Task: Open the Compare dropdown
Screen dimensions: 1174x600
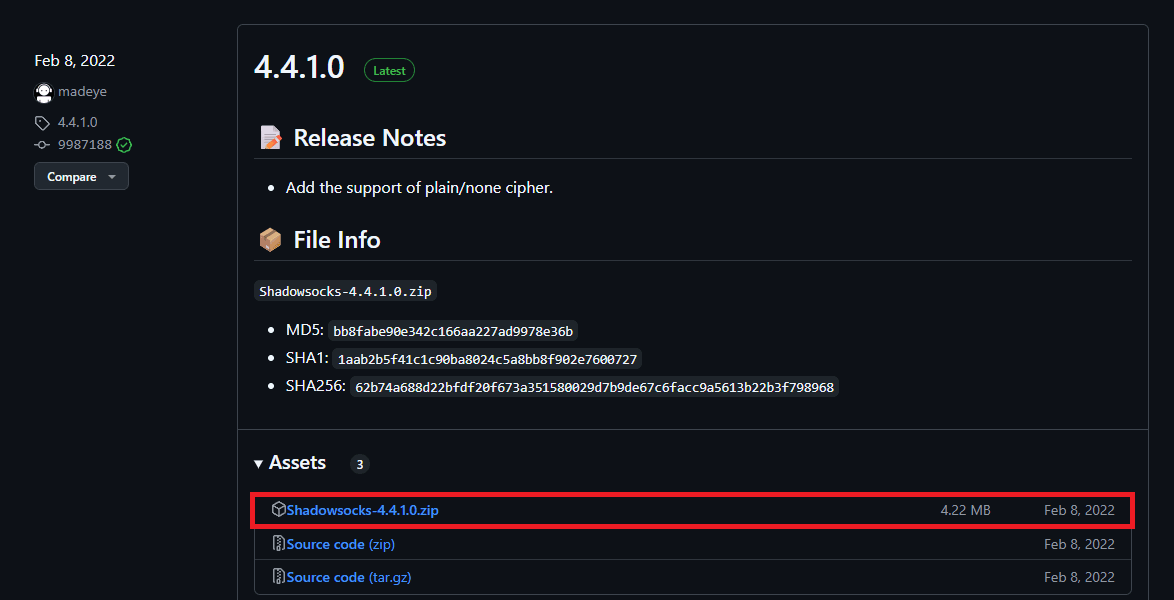Action: (x=81, y=176)
